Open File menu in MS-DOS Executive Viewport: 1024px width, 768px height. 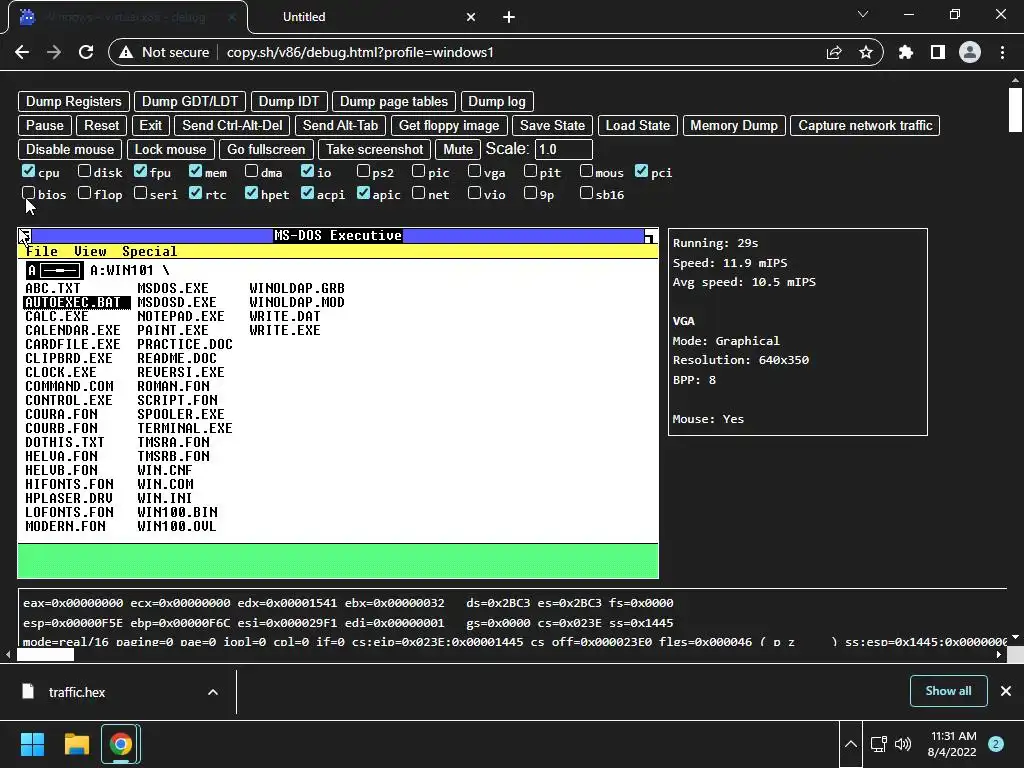tap(41, 251)
